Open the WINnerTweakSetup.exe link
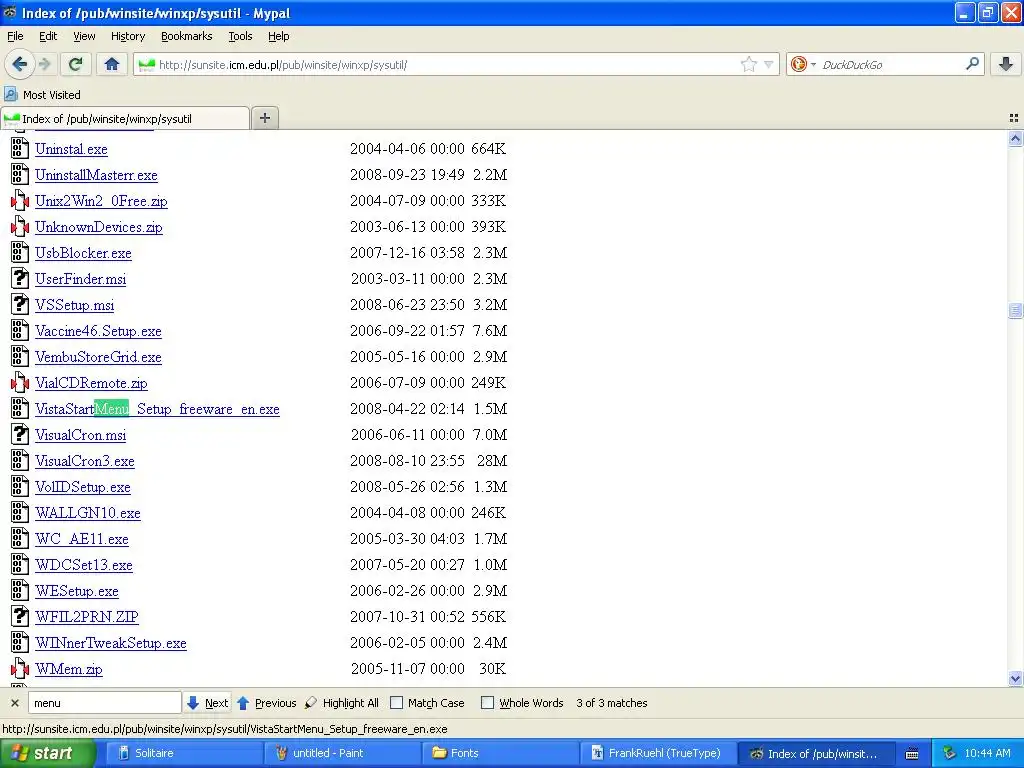1024x768 pixels. 111,643
